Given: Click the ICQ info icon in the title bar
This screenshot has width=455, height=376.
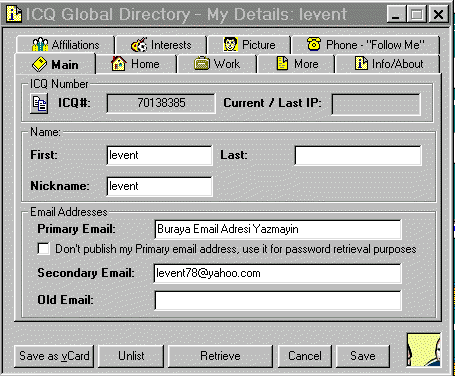Looking at the screenshot, I should coord(13,14).
